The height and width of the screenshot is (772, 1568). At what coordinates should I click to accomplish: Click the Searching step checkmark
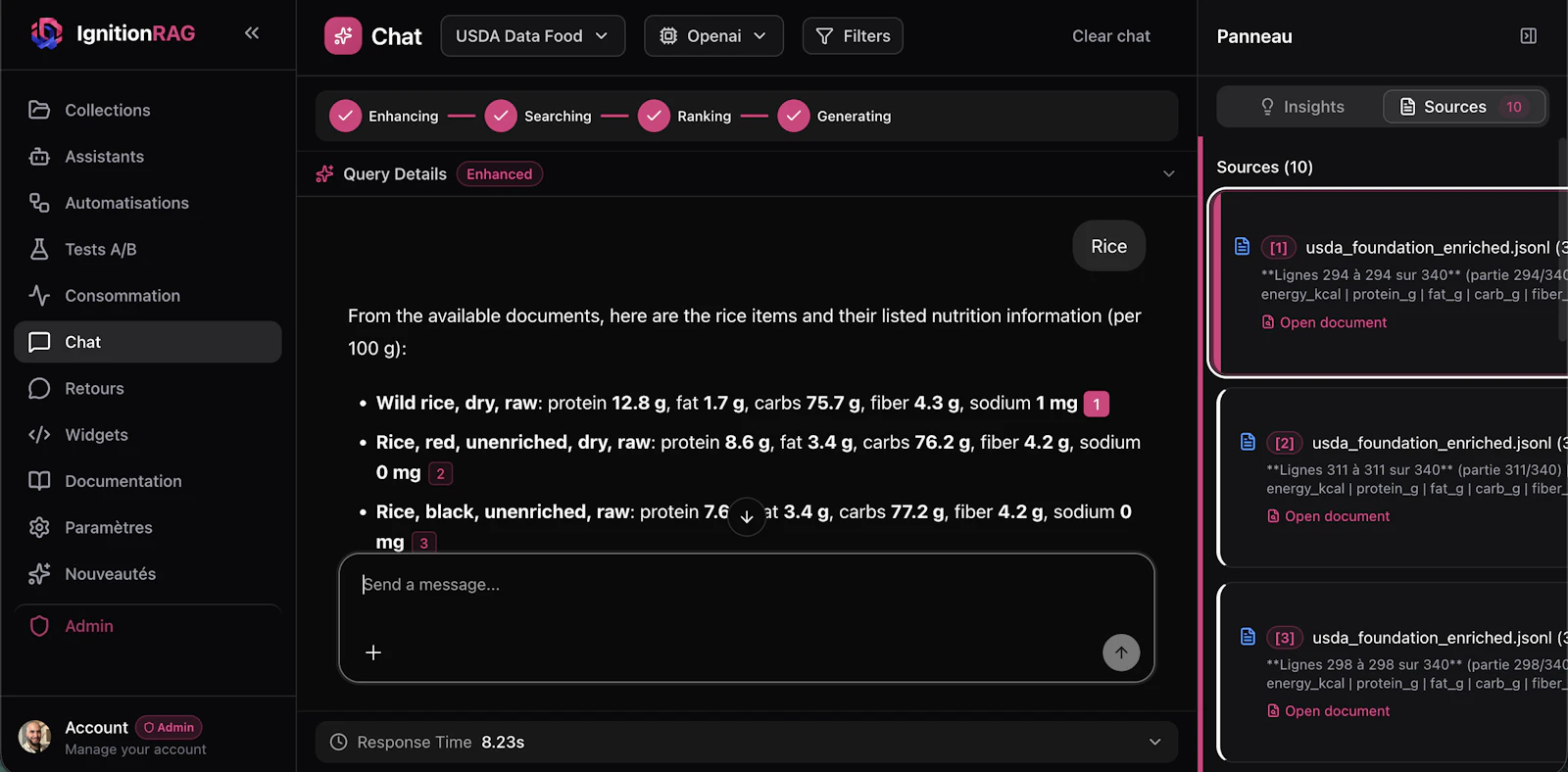(501, 116)
